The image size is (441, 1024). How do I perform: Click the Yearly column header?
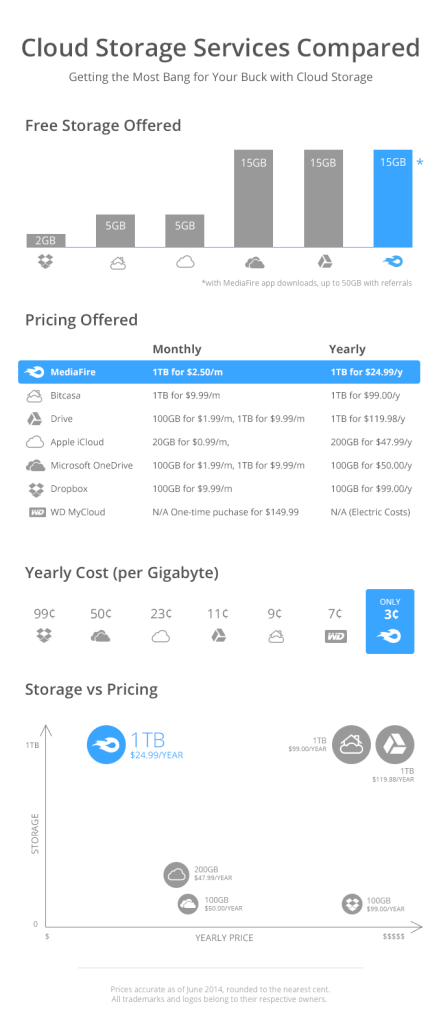point(347,349)
